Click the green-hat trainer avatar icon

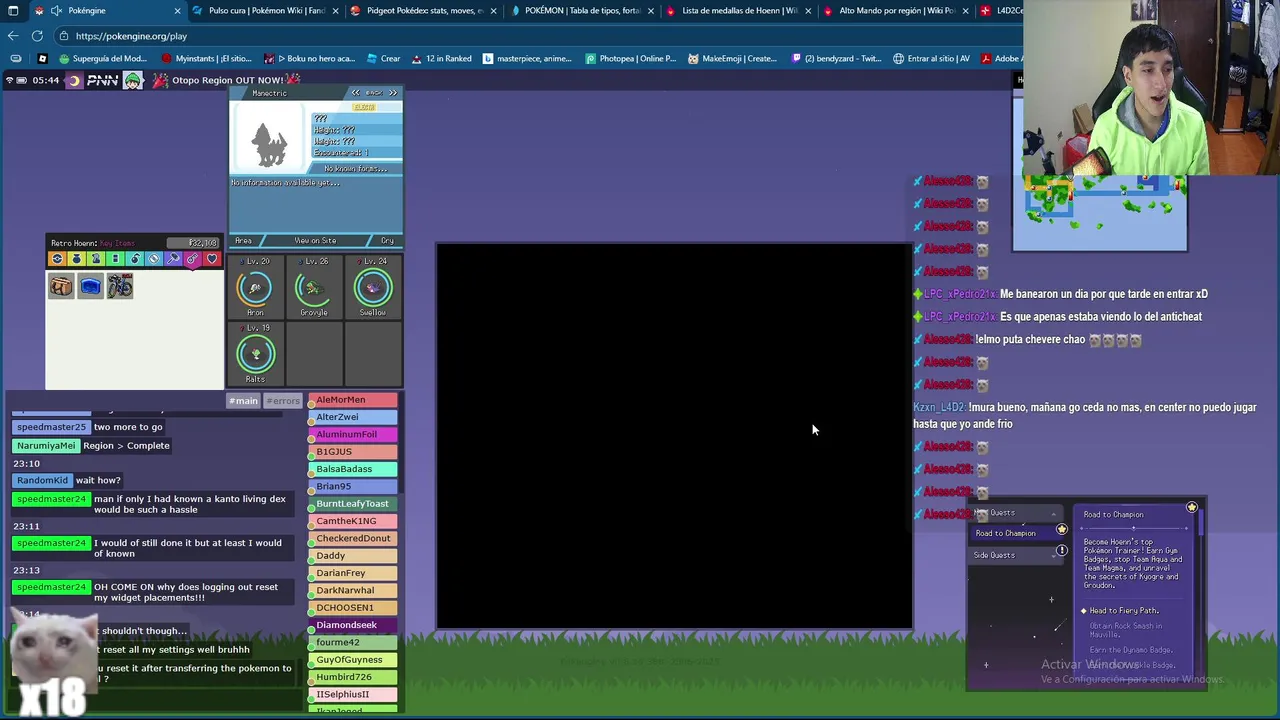[133, 80]
